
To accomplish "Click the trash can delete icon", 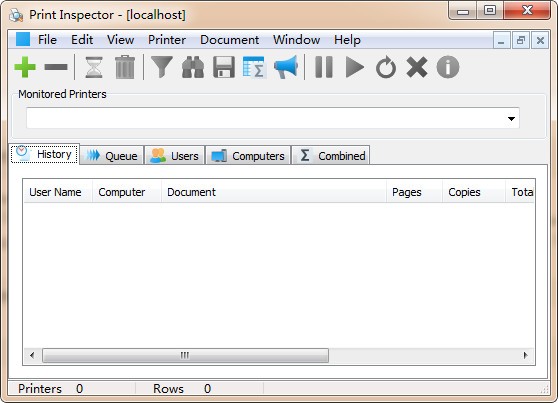I will 125,67.
